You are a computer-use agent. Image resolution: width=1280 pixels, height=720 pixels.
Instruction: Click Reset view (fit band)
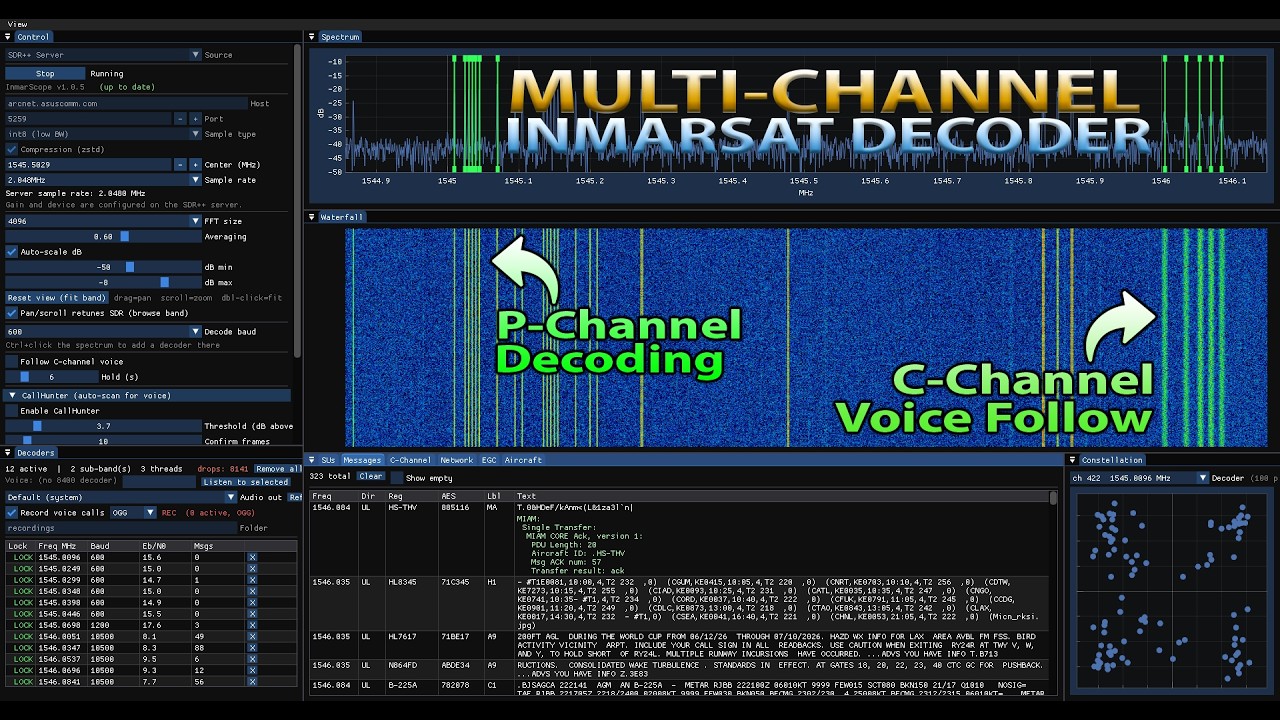[x=56, y=298]
